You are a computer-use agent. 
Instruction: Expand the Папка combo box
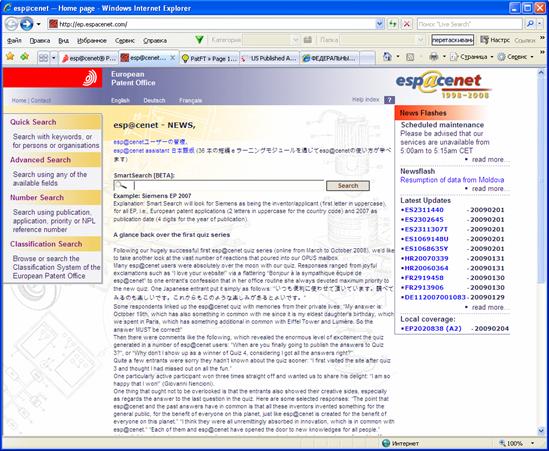(x=421, y=40)
